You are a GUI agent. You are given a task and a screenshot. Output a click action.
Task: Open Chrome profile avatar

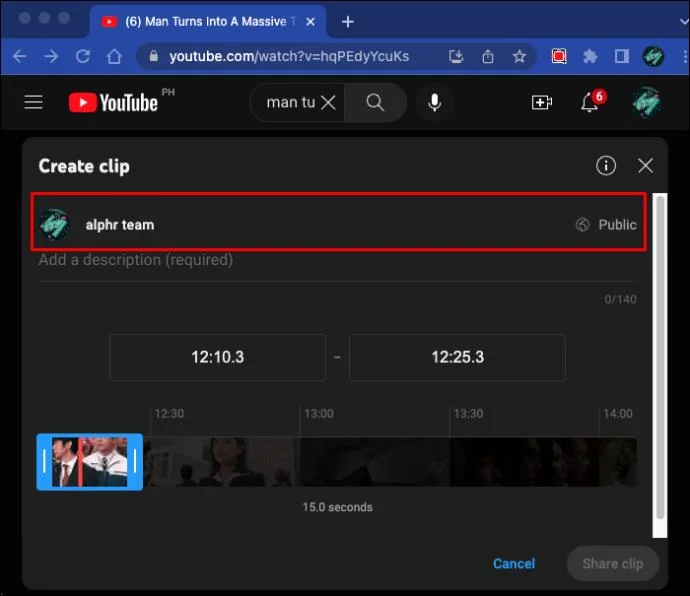653,56
